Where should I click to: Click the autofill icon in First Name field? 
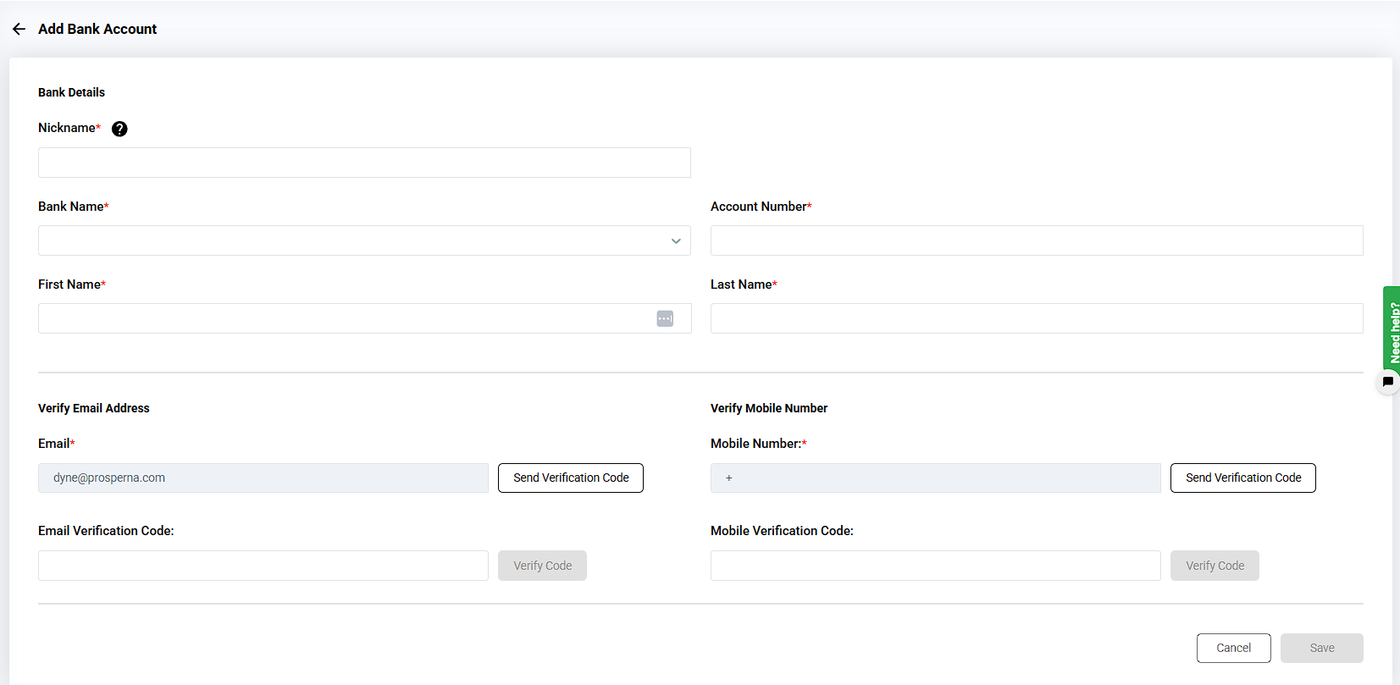[665, 318]
